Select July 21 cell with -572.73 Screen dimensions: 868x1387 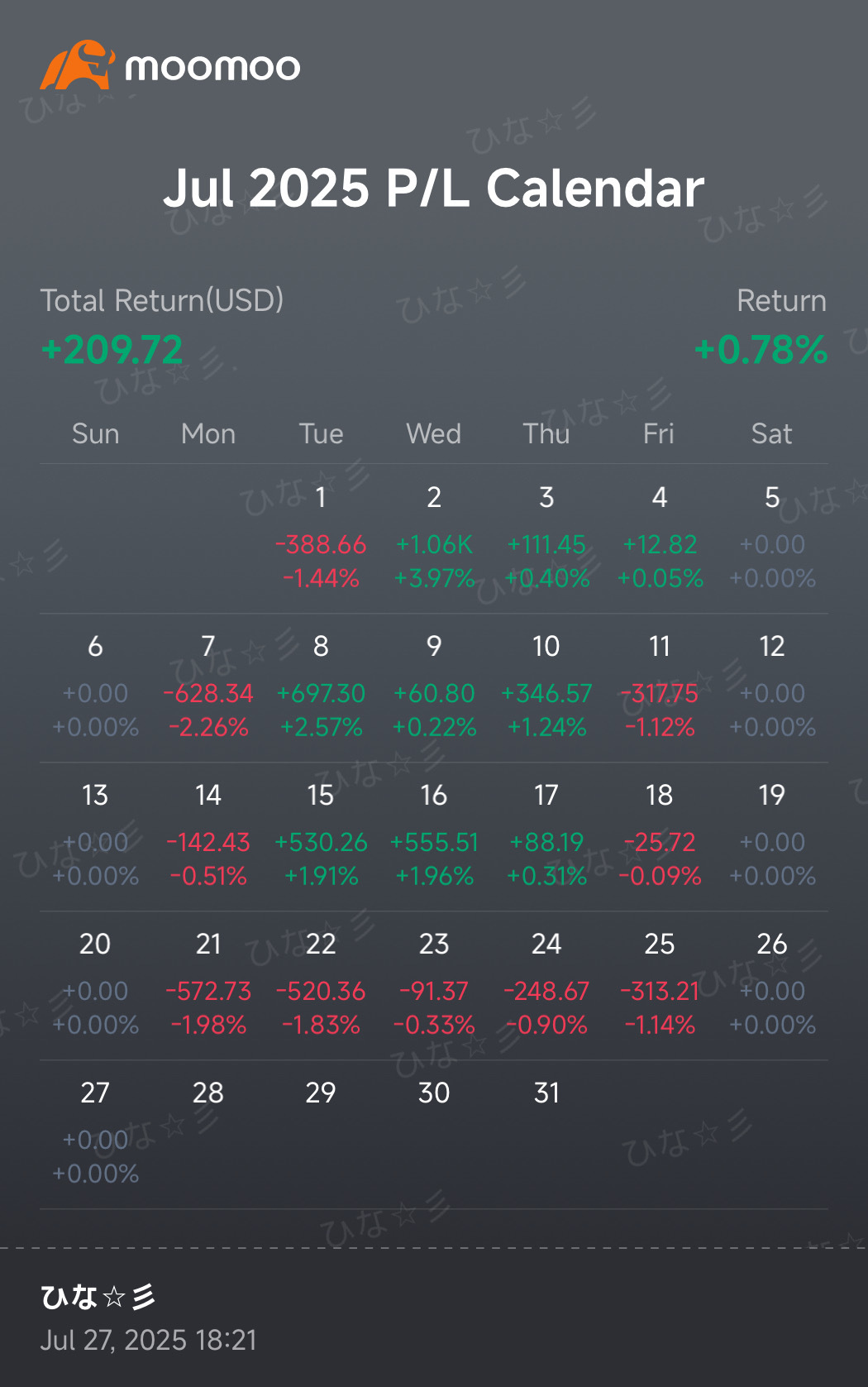208,985
